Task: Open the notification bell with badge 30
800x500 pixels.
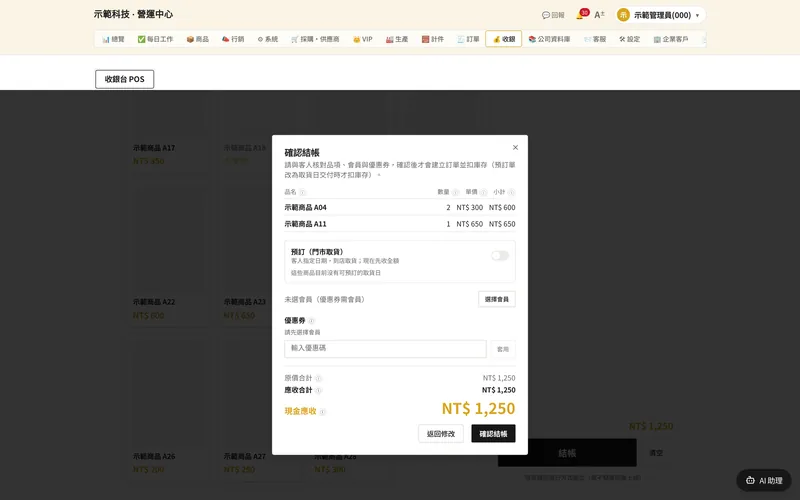Action: tap(581, 15)
